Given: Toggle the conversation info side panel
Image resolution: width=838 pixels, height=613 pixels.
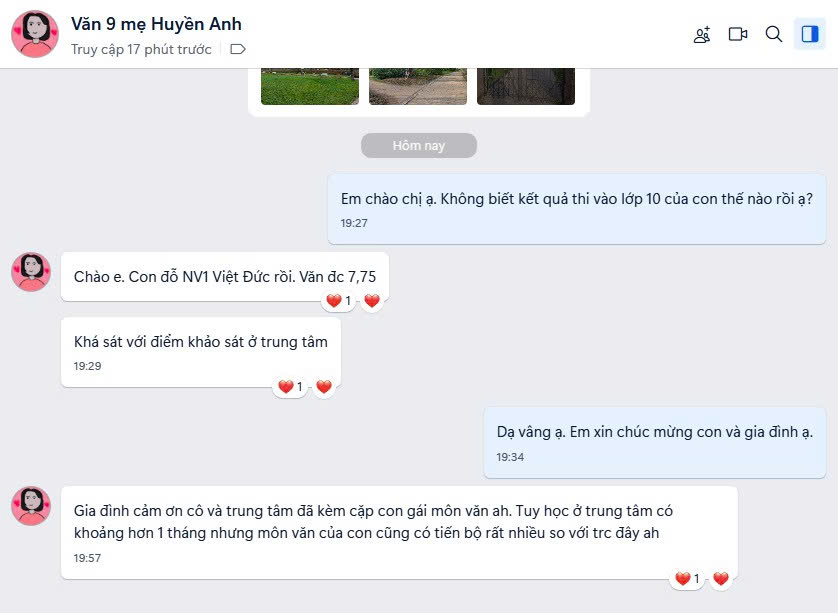Looking at the screenshot, I should click(x=810, y=34).
